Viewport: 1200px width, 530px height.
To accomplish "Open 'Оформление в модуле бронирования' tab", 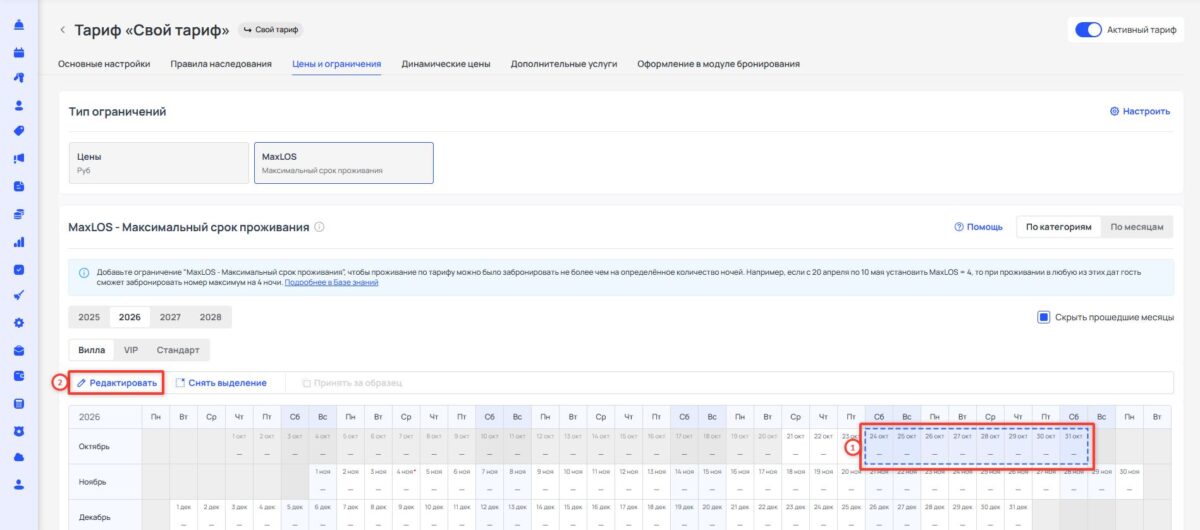I will click(x=718, y=64).
